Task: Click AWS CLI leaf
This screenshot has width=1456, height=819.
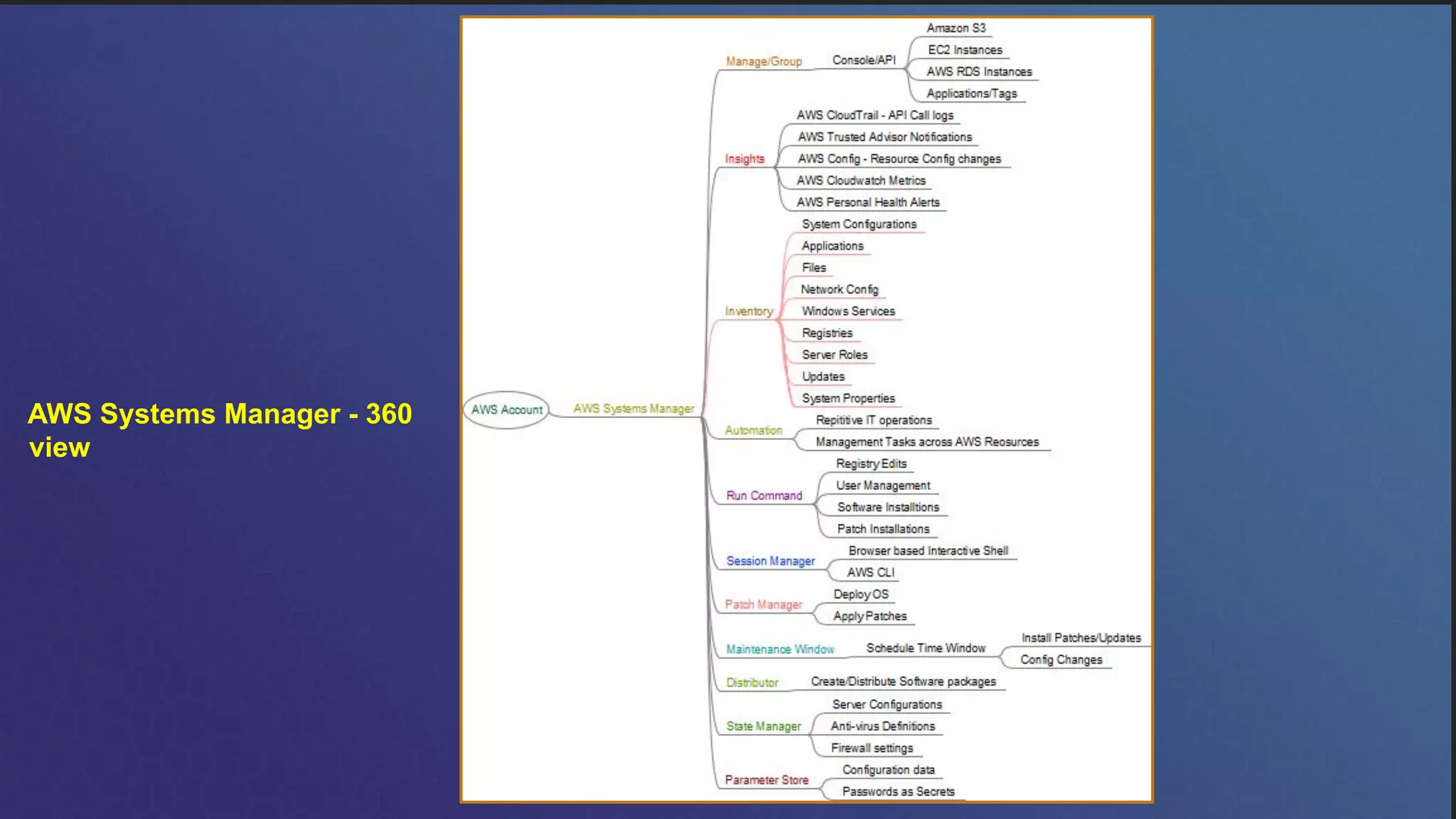Action: click(870, 572)
